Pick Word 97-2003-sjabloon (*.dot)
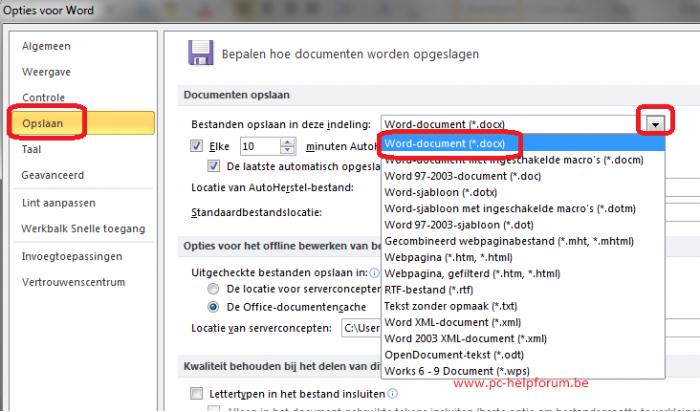The image size is (700, 412). coord(523,225)
